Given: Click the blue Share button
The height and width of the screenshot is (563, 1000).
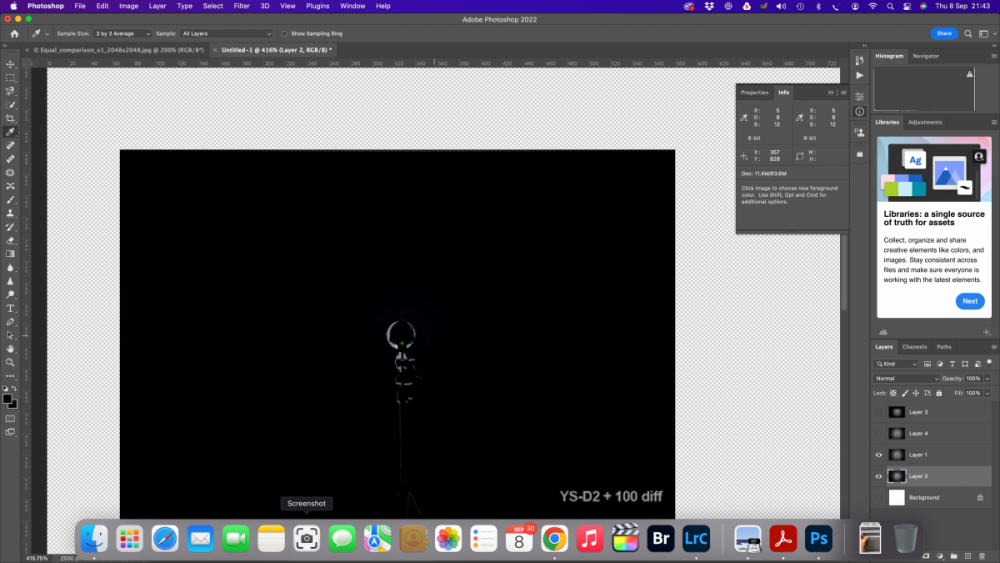Looking at the screenshot, I should 944,34.
